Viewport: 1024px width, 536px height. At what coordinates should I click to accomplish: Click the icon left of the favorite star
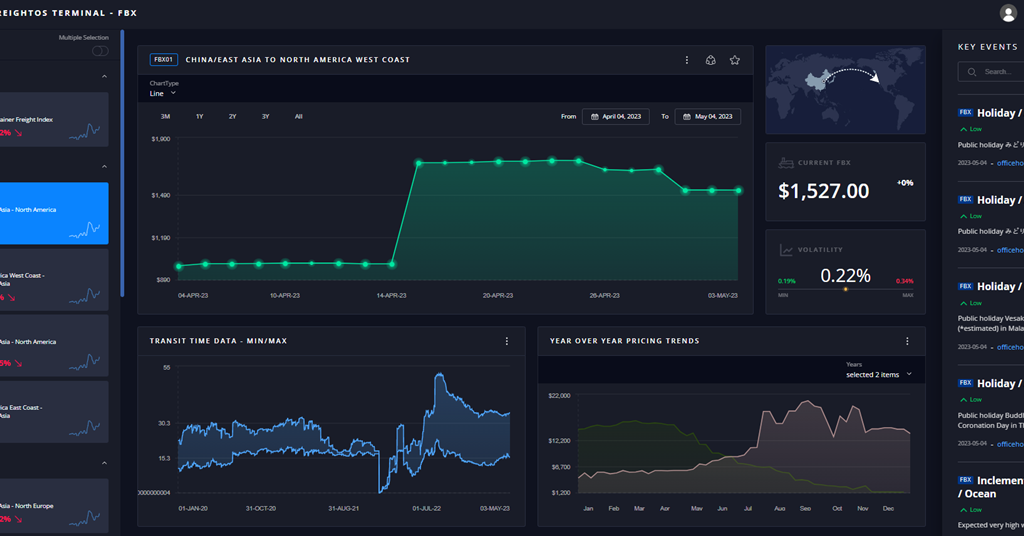coord(711,60)
